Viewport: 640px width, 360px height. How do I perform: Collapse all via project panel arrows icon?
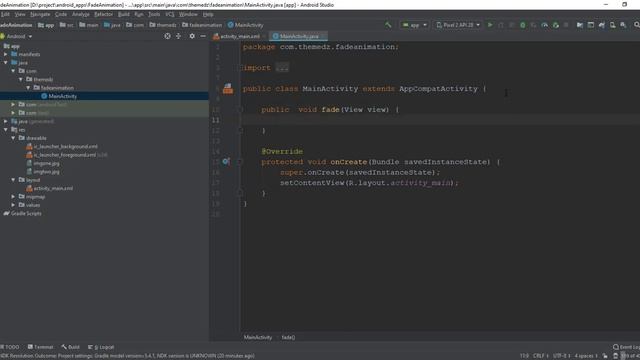click(178, 36)
